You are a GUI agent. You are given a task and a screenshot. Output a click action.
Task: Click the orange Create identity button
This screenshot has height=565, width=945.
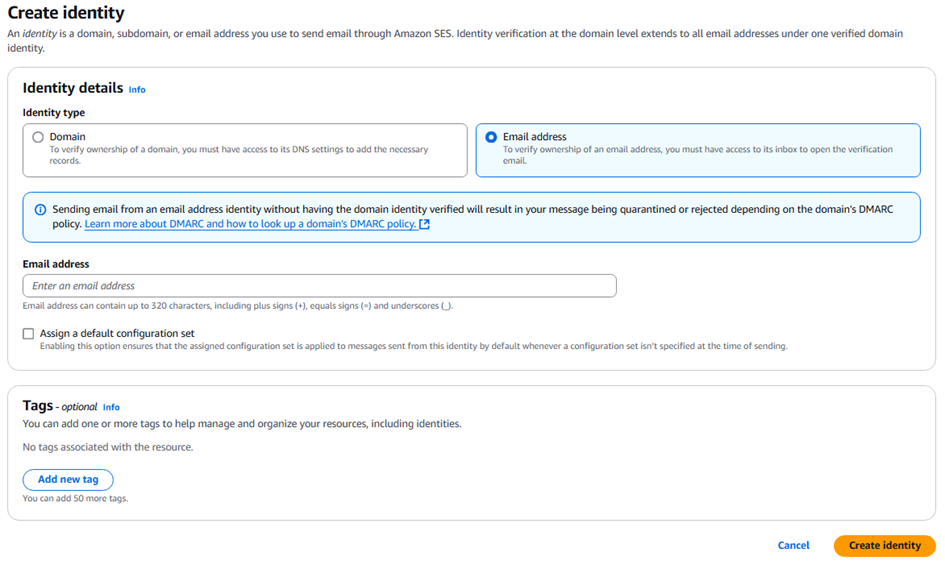pos(884,545)
